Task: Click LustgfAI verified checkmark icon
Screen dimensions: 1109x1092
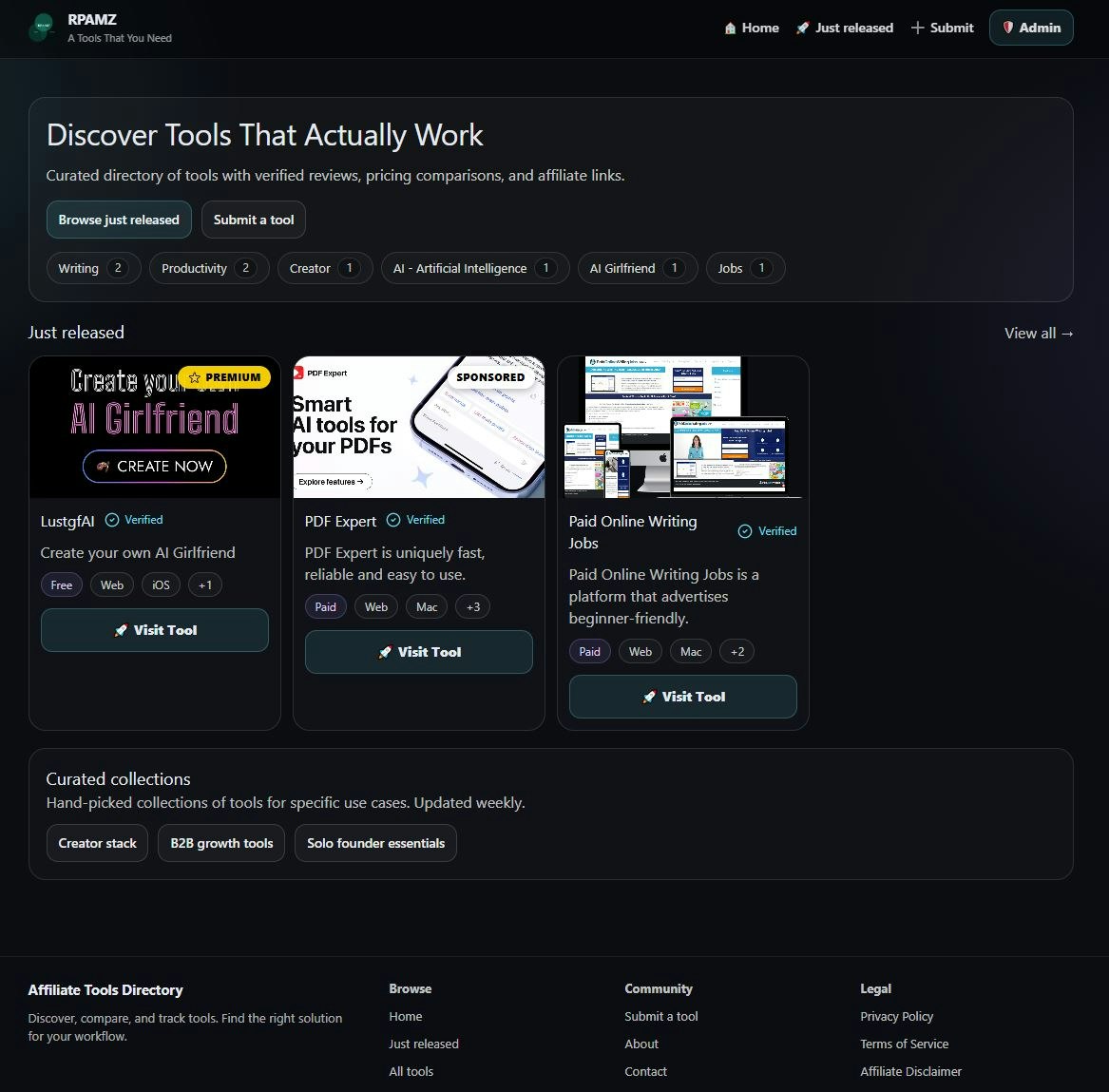Action: point(112,520)
